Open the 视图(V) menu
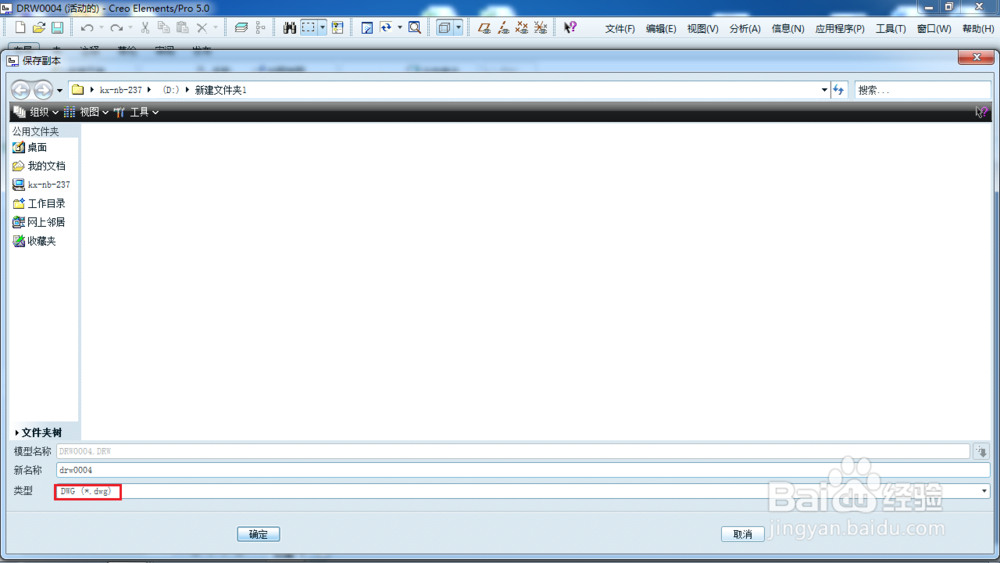Viewport: 1000px width, 563px height. pyautogui.click(x=703, y=29)
